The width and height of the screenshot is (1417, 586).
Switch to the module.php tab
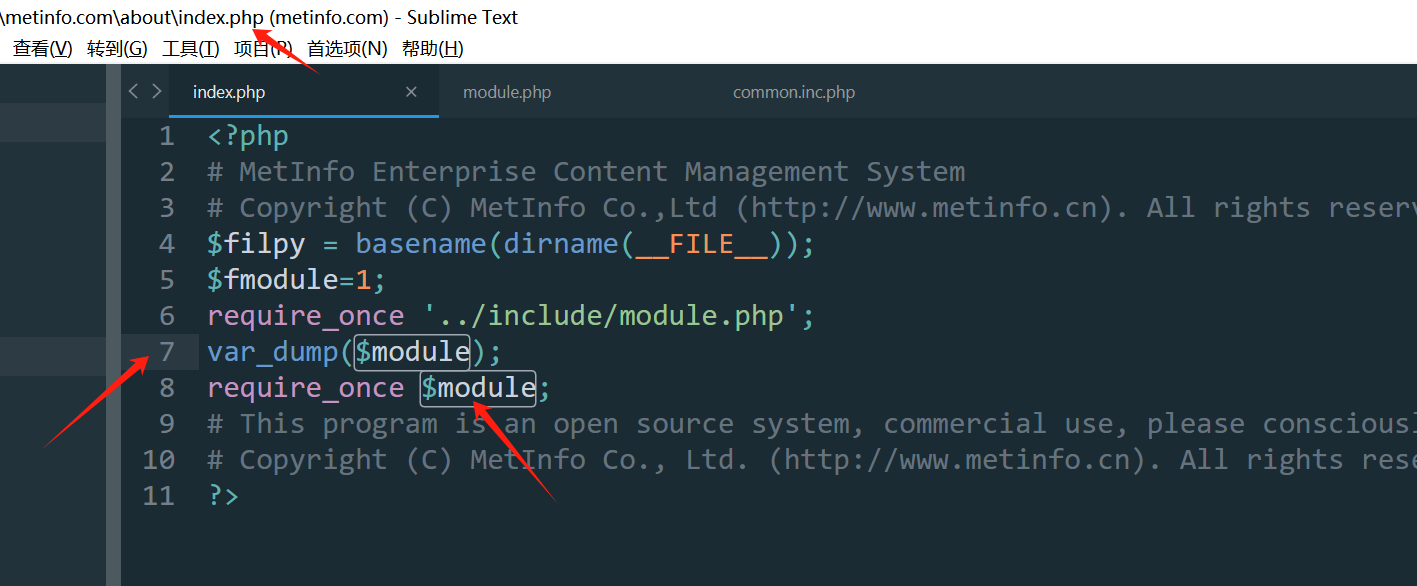pyautogui.click(x=507, y=92)
